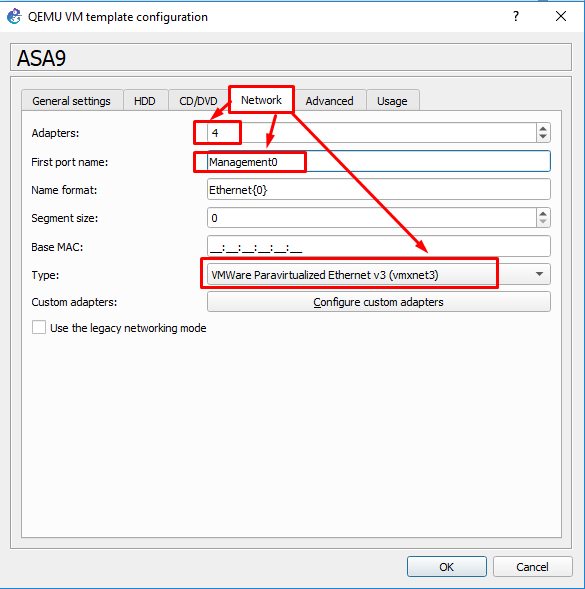Click the 'Type:' label
This screenshot has width=585, height=589.
(x=45, y=275)
